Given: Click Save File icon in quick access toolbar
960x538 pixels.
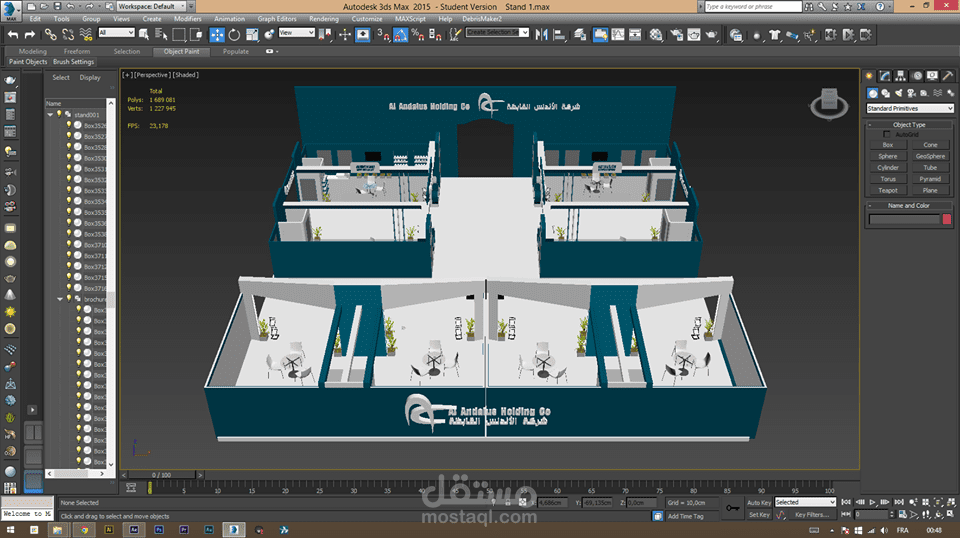Looking at the screenshot, I should (x=57, y=6).
